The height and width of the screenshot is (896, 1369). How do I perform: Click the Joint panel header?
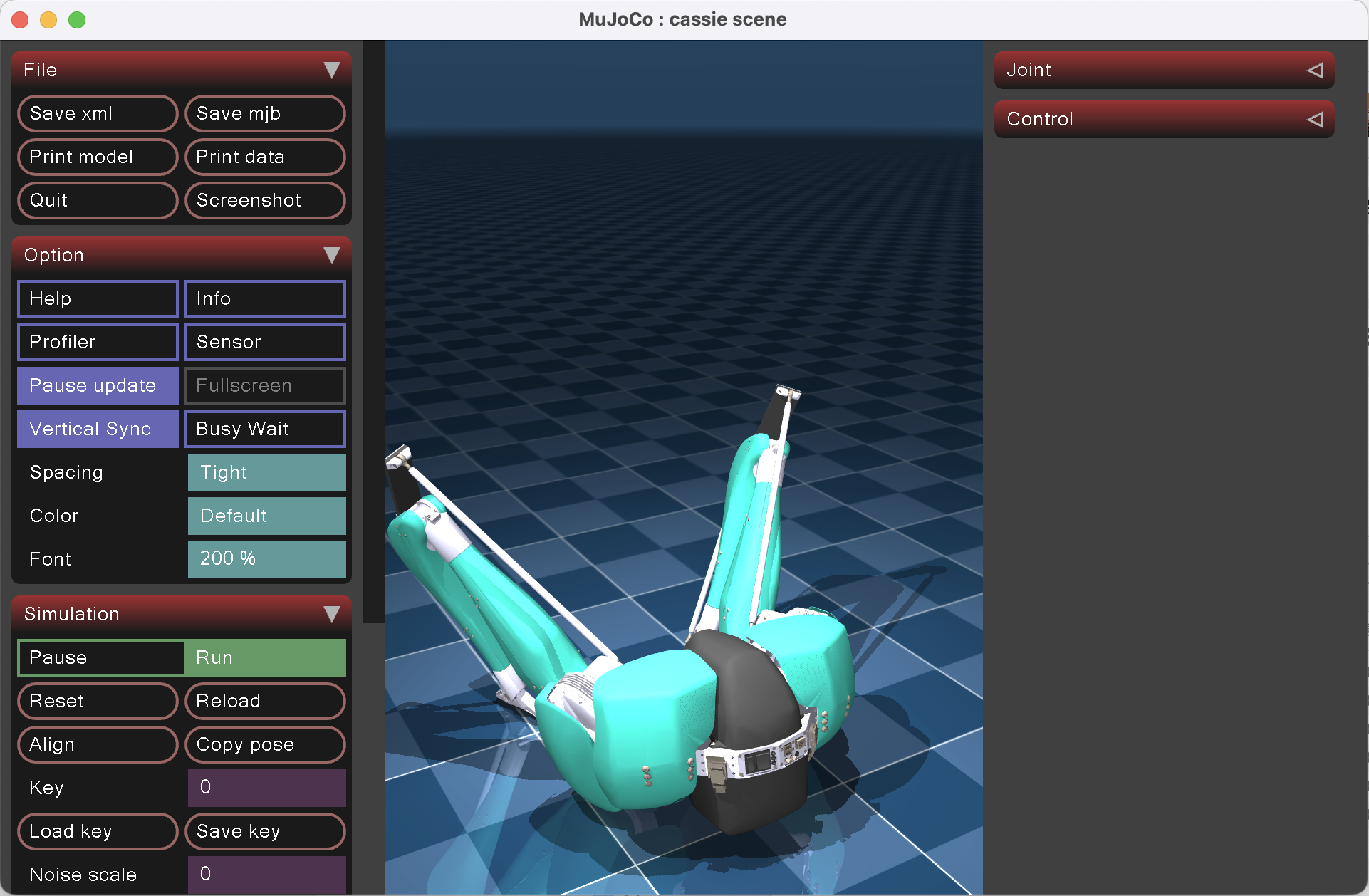click(1164, 70)
